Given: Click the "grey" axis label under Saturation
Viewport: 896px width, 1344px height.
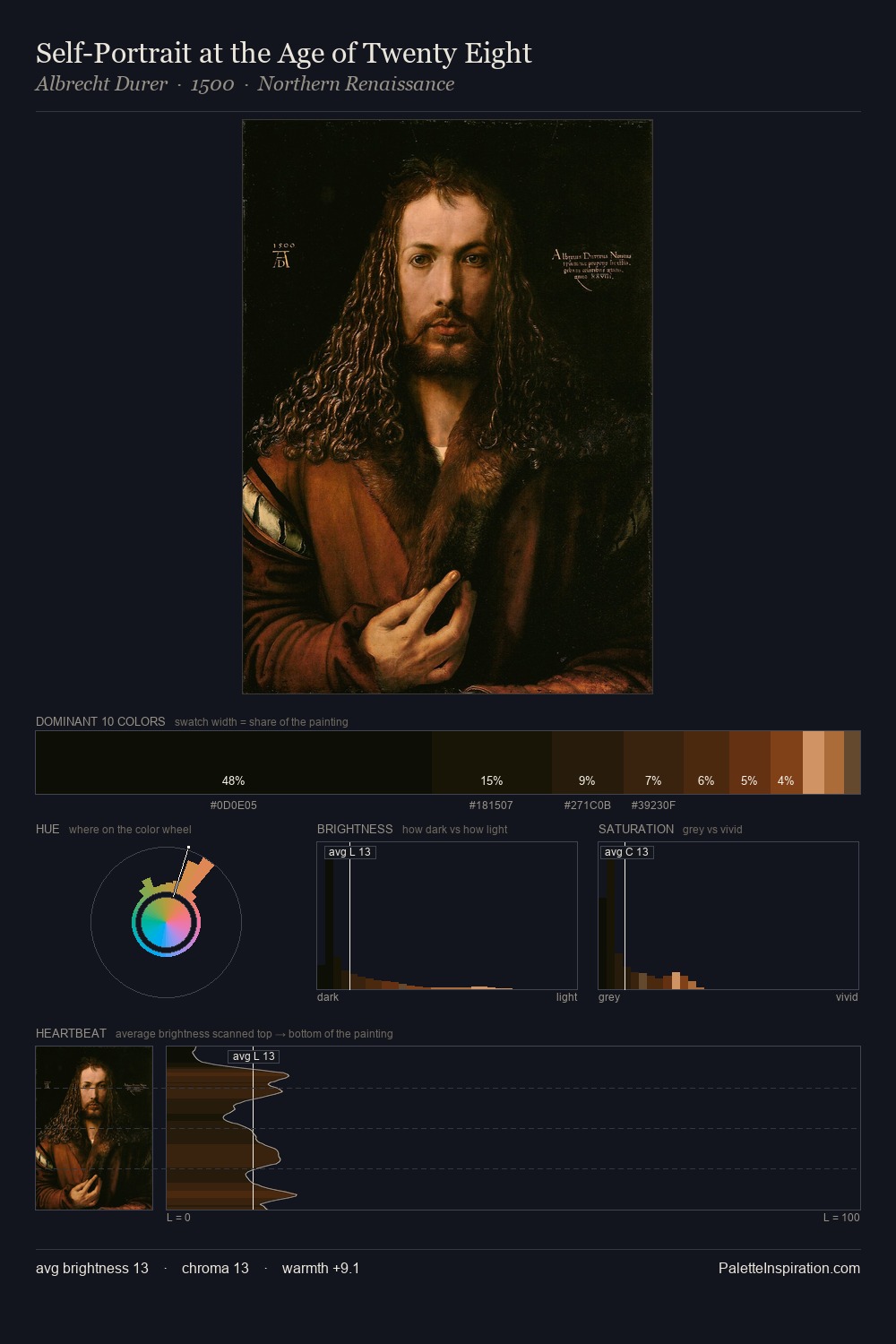Looking at the screenshot, I should coord(609,997).
